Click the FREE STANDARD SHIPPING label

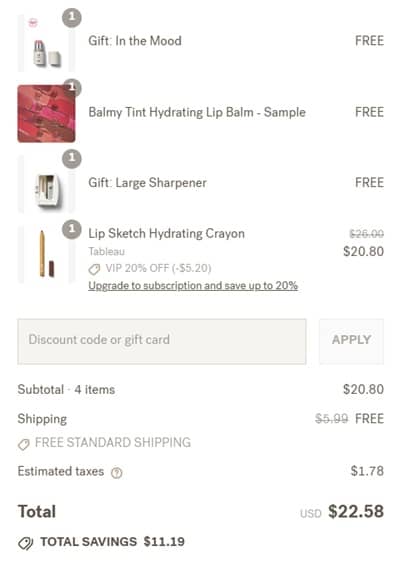113,442
